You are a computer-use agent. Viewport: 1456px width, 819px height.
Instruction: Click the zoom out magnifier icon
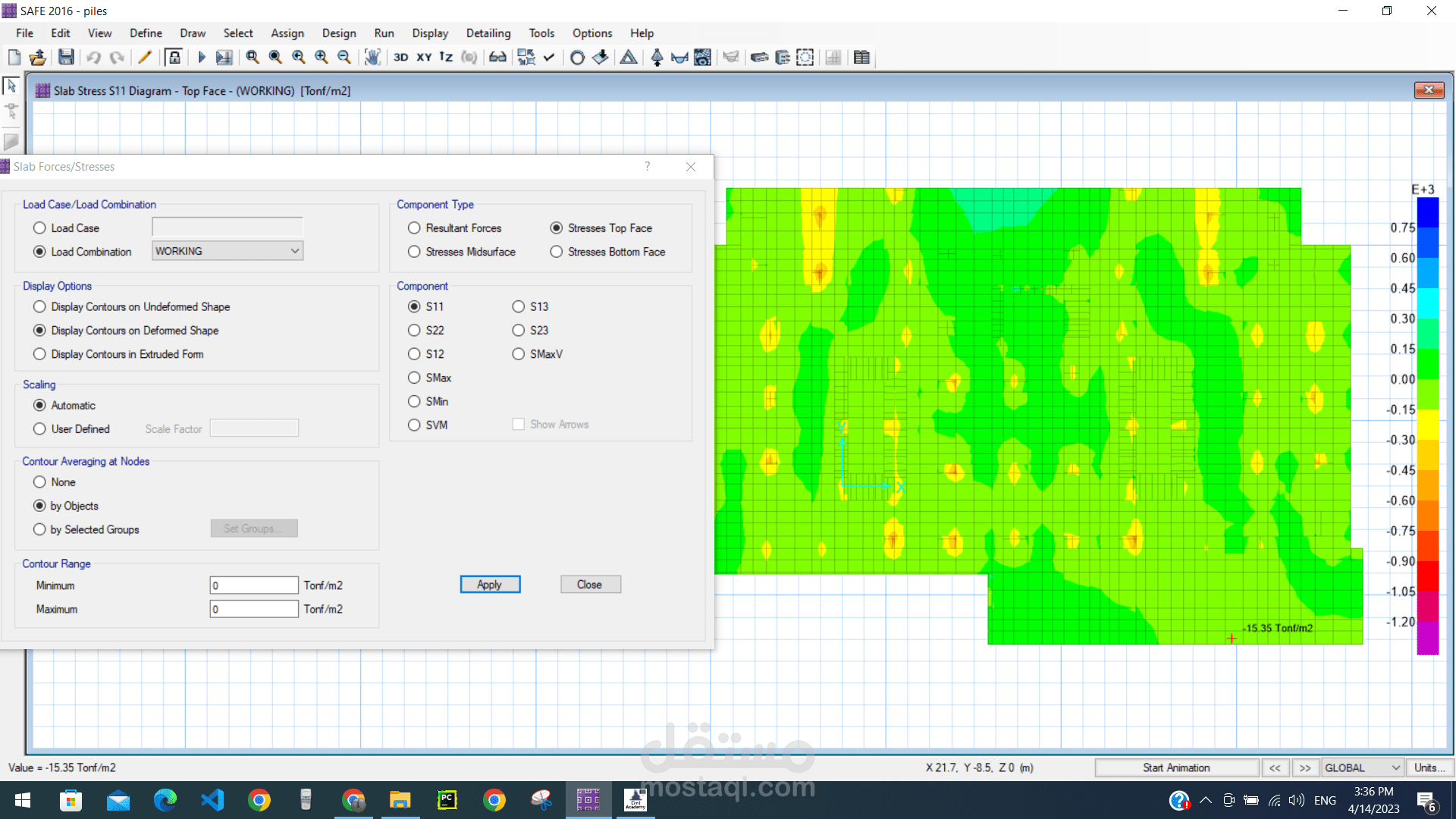[344, 58]
